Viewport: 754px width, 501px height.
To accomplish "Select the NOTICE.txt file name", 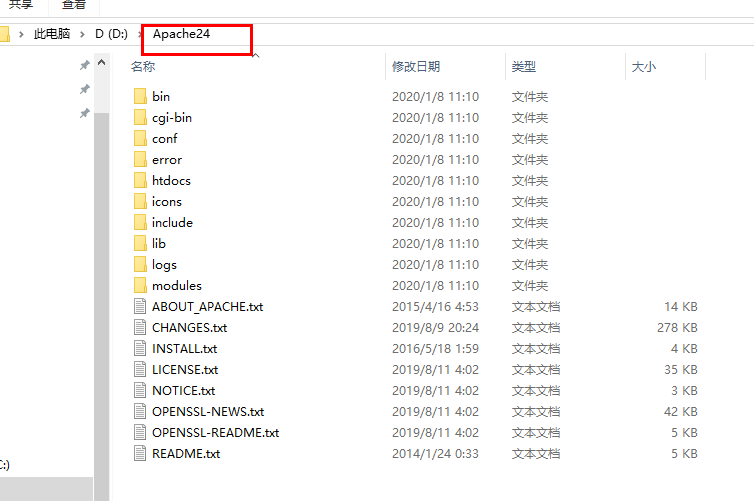I will coord(183,390).
